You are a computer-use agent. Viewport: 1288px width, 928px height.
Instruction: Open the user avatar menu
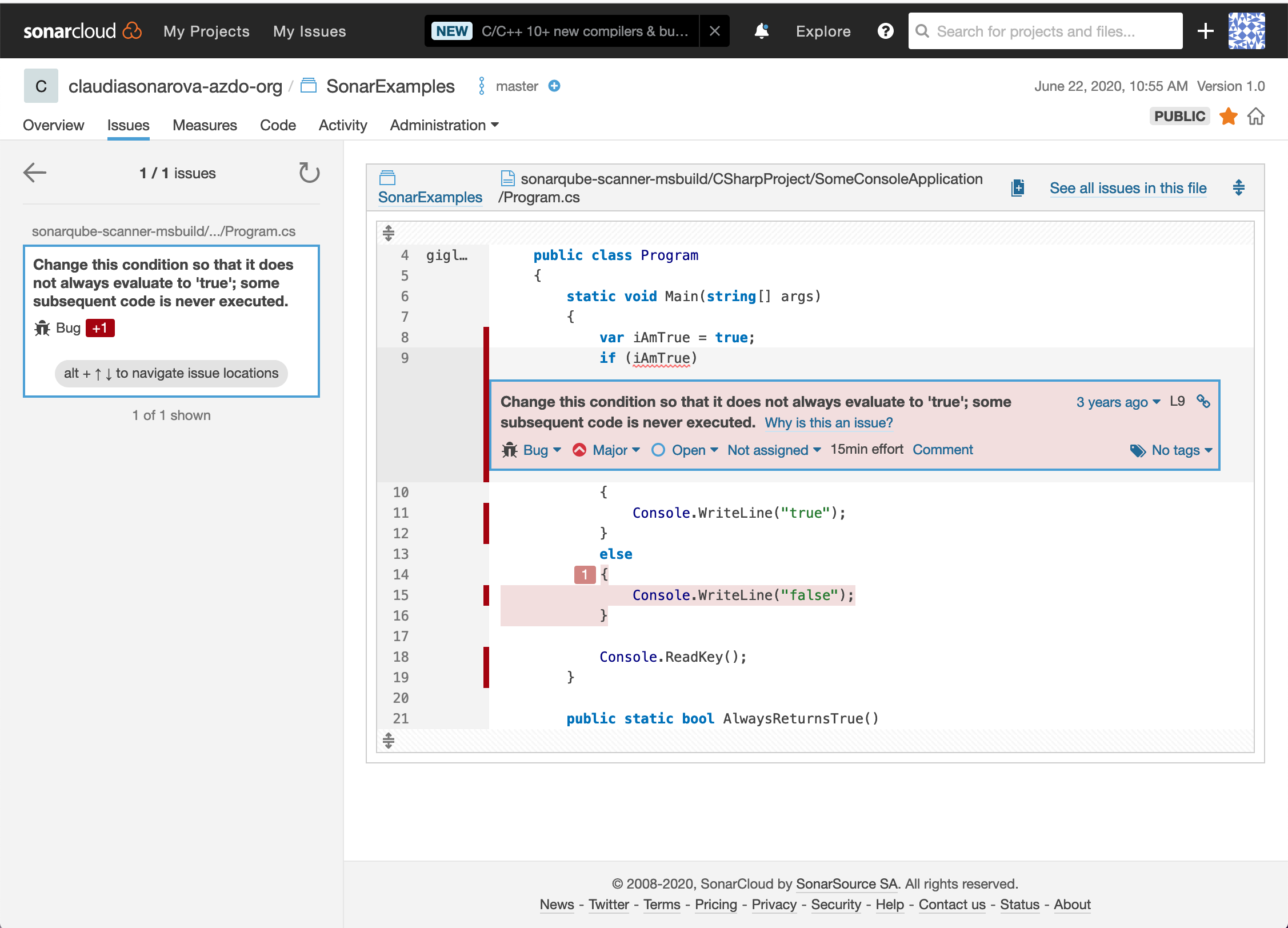point(1247,31)
